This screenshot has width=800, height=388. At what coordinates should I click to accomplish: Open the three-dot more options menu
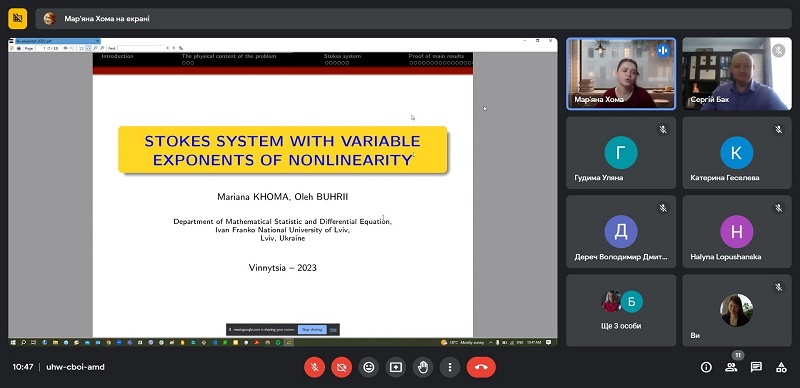(x=450, y=367)
